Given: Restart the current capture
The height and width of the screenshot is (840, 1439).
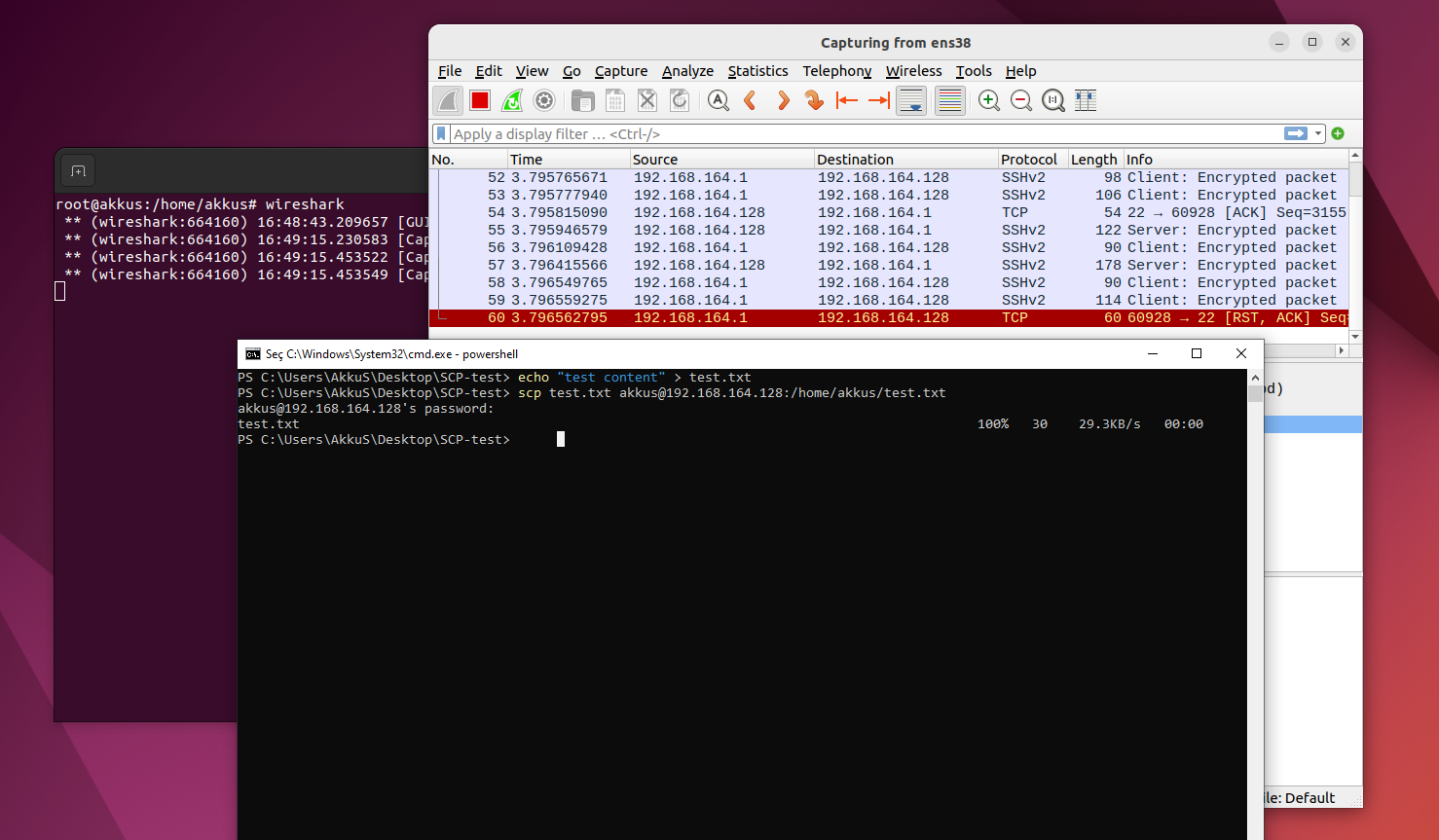Looking at the screenshot, I should click(x=512, y=100).
